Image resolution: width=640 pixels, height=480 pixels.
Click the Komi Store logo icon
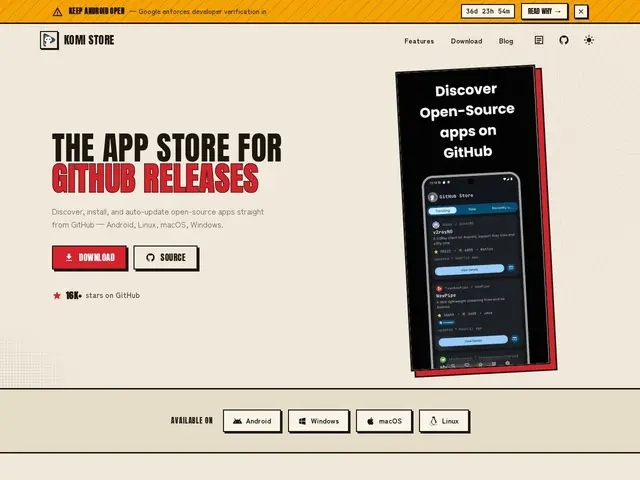point(49,40)
